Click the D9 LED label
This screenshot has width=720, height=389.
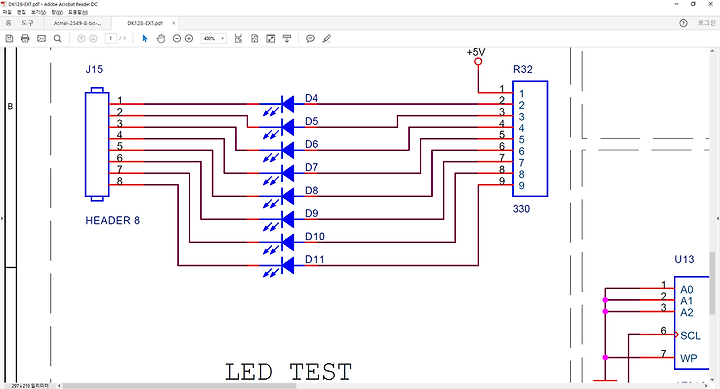311,213
